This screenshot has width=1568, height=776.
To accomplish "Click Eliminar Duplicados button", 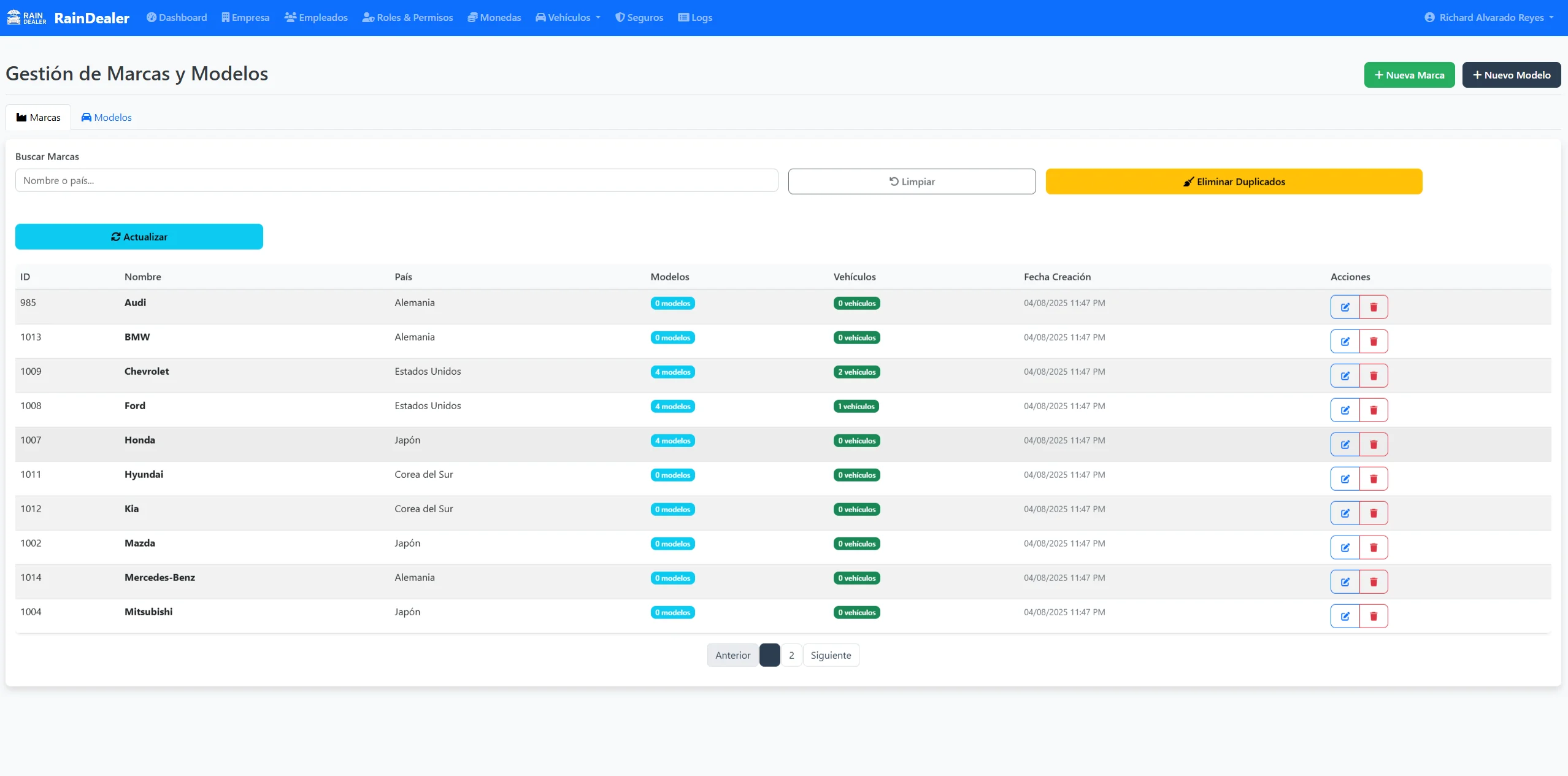I will click(x=1234, y=182).
